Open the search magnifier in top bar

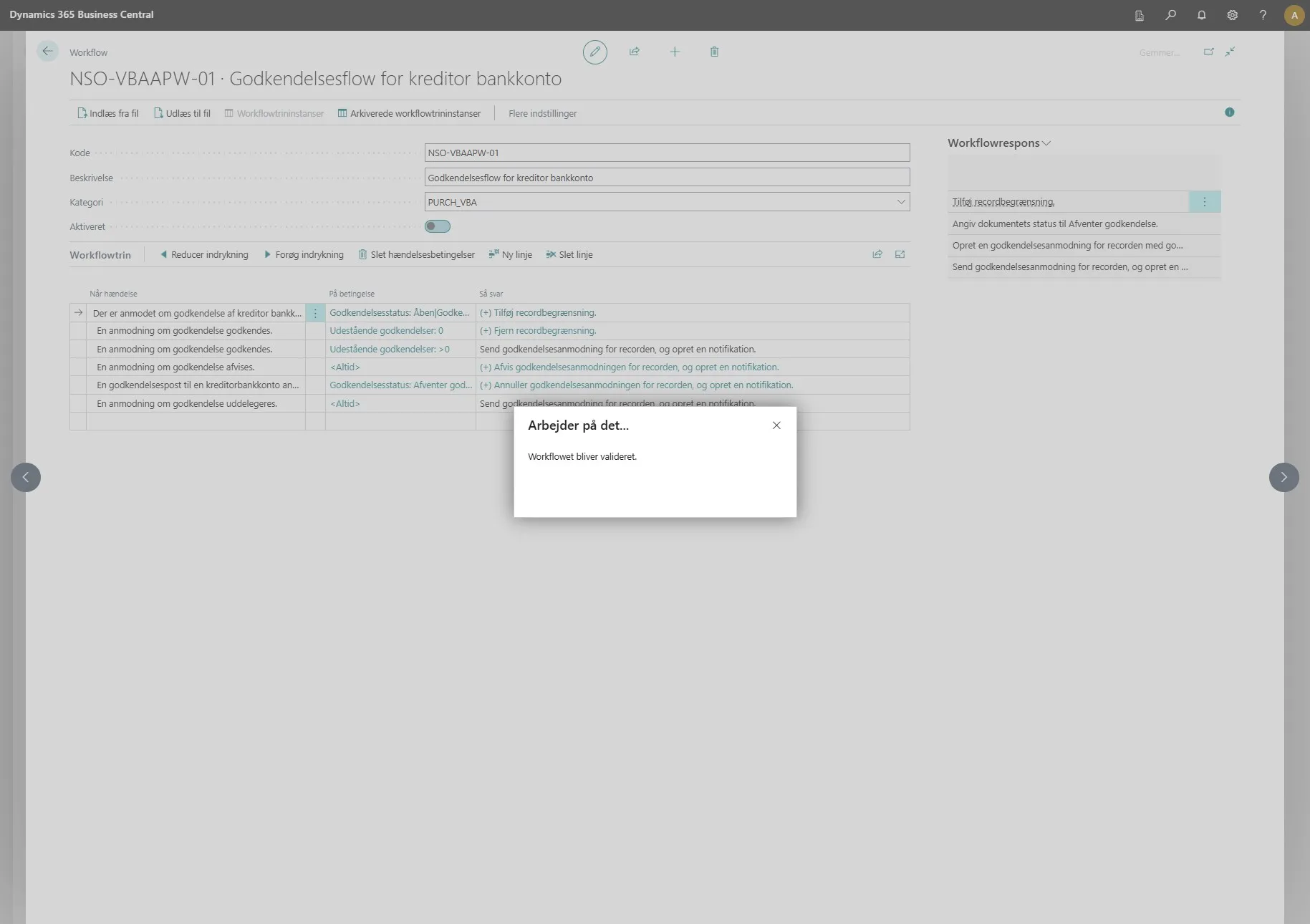pos(1171,15)
